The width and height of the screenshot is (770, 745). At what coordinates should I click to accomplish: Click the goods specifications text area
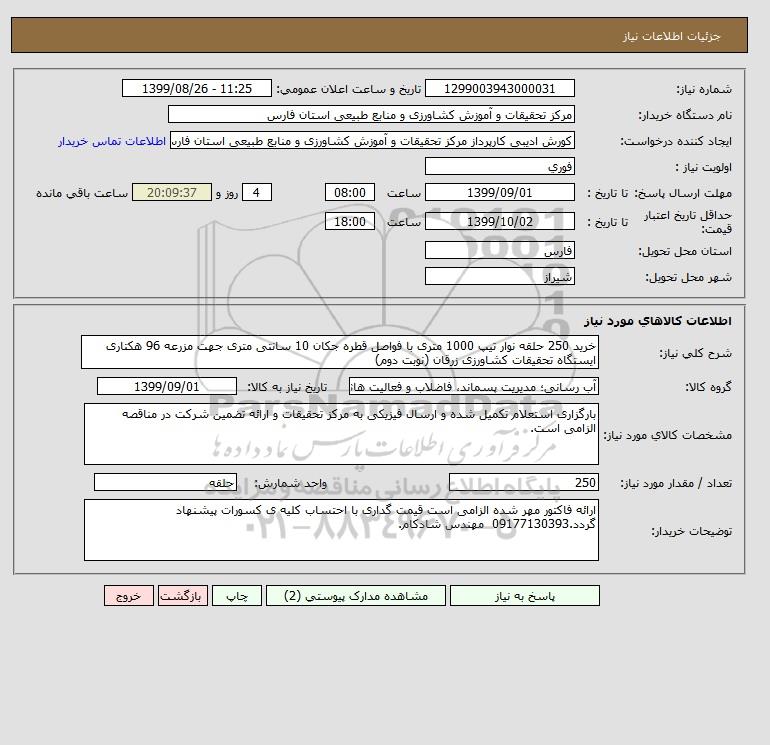coord(341,434)
